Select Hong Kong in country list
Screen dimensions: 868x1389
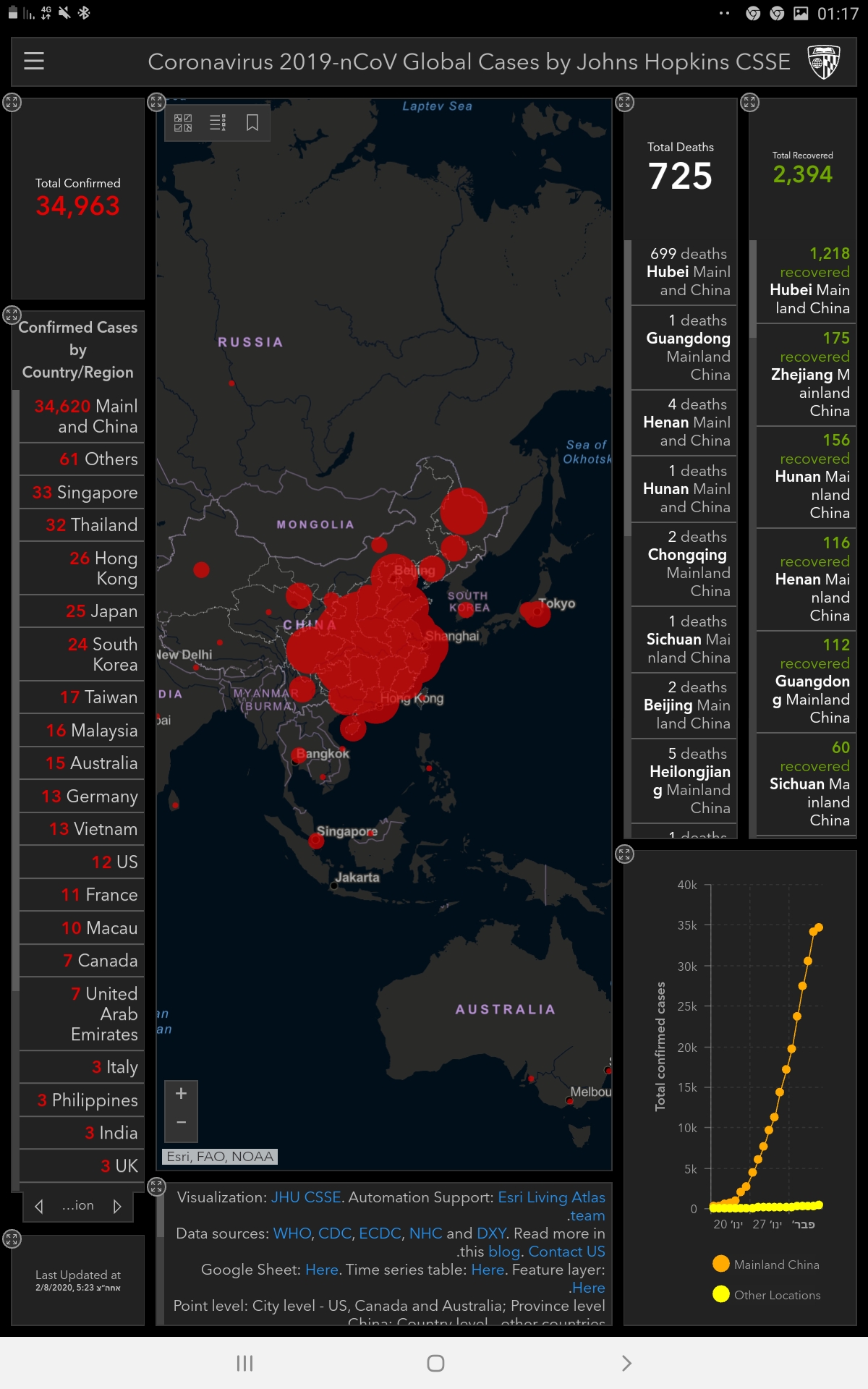[82, 568]
